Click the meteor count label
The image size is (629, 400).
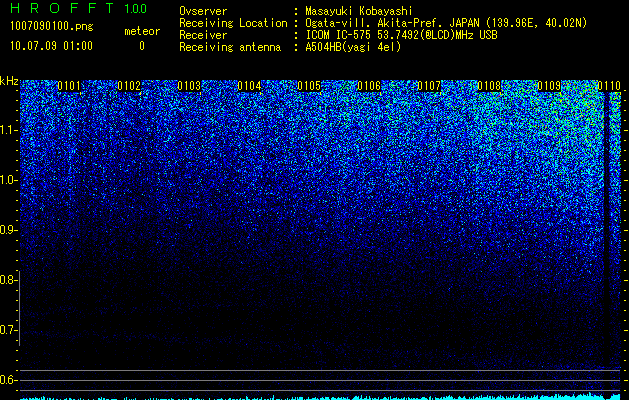[x=142, y=31]
